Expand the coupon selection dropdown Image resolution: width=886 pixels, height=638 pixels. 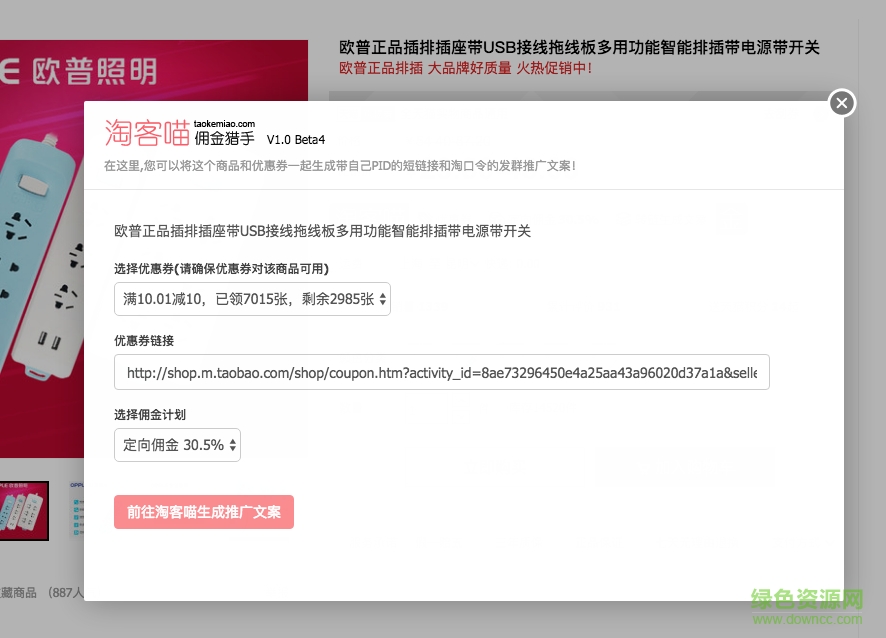tap(252, 299)
